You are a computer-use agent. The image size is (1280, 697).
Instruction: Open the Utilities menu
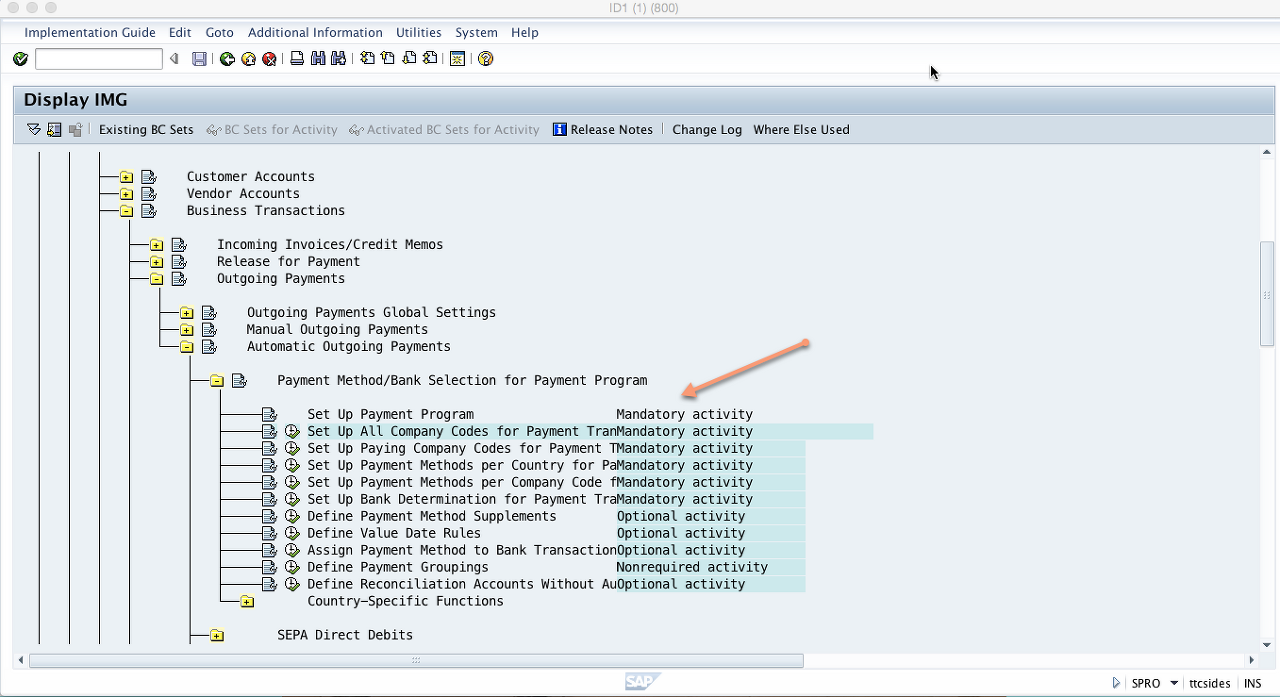pyautogui.click(x=419, y=32)
